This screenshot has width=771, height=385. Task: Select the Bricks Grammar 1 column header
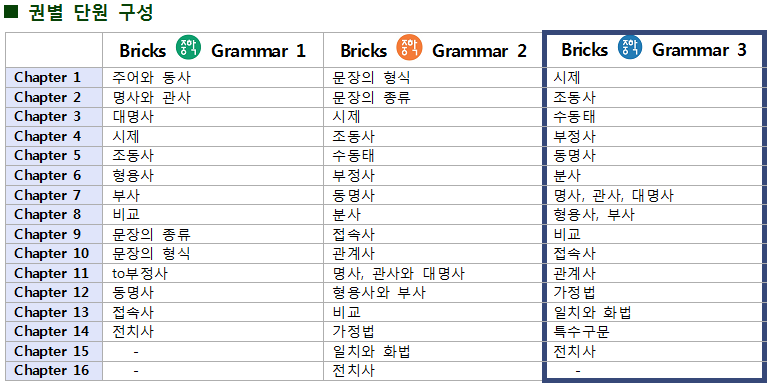tap(213, 50)
